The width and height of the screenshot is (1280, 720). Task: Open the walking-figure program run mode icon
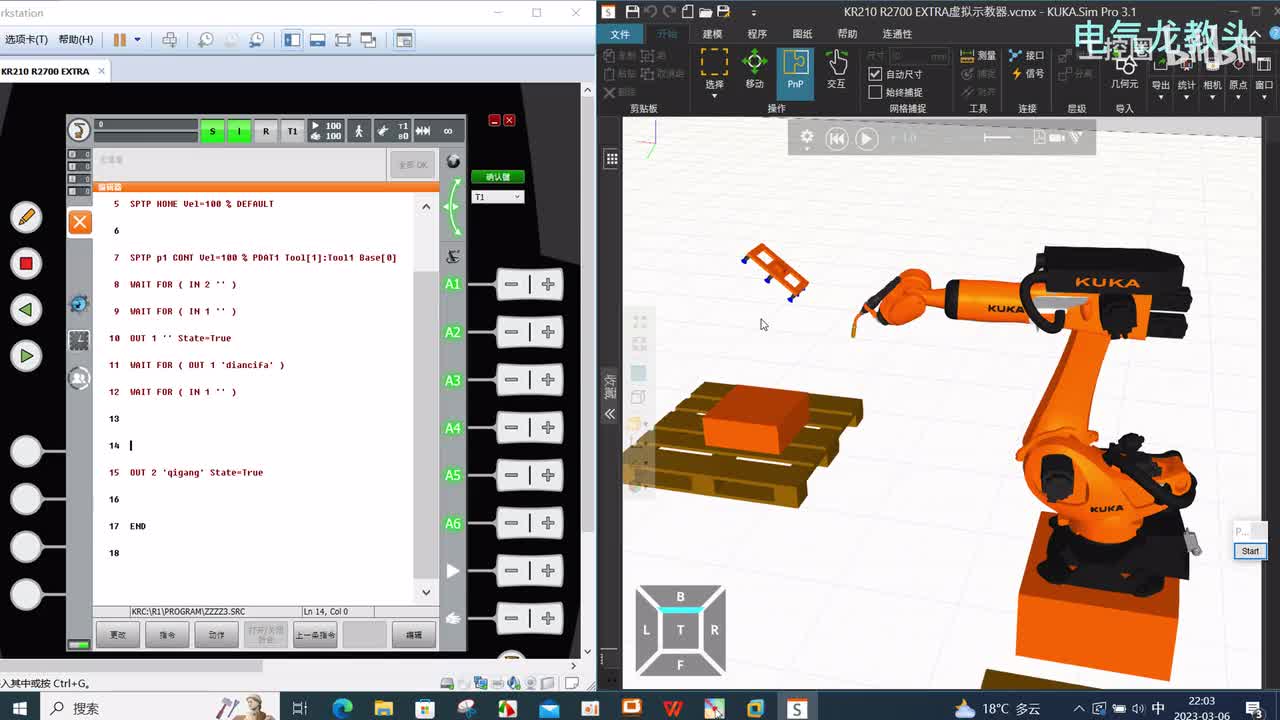point(358,131)
